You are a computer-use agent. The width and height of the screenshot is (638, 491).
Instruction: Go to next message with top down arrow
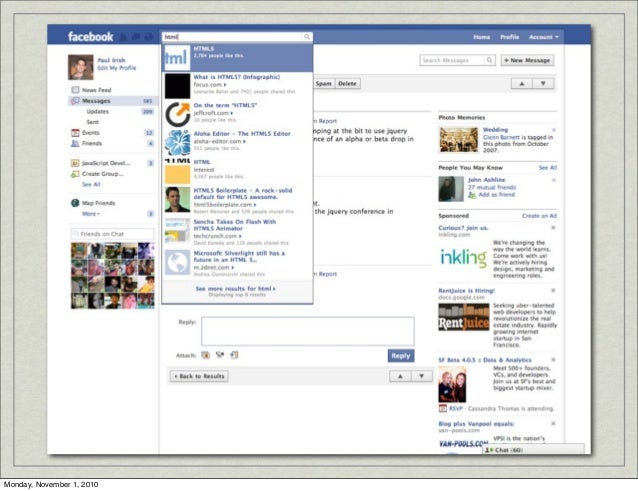tap(543, 83)
